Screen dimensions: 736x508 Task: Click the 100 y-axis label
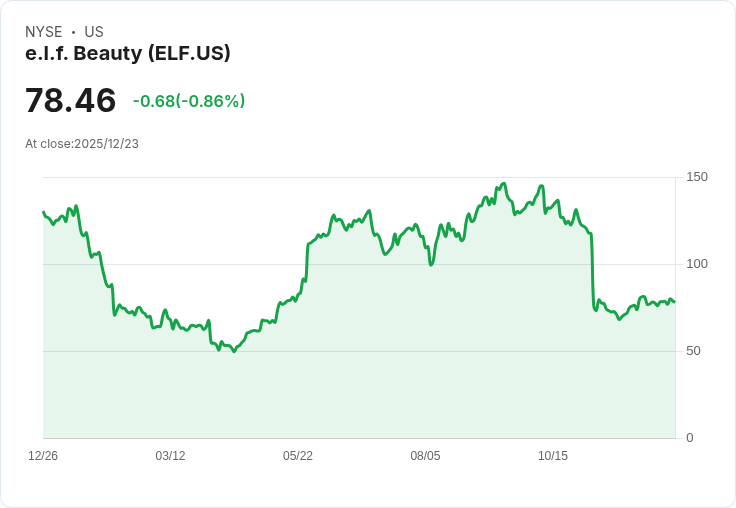click(697, 264)
